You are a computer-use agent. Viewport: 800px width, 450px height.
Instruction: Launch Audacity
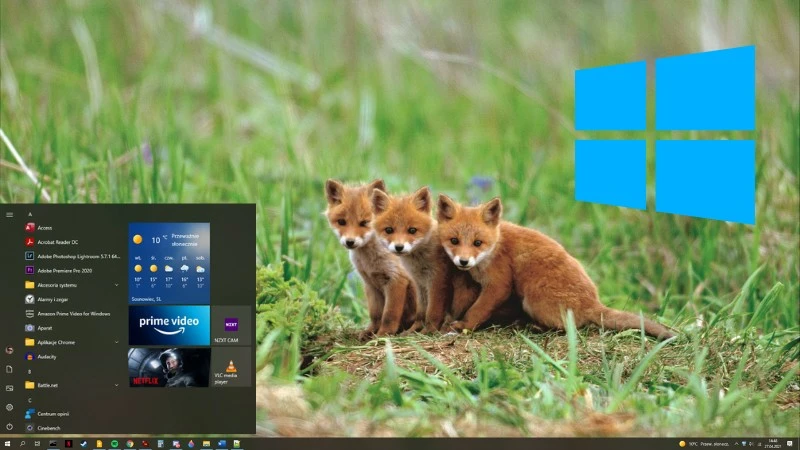click(71, 357)
